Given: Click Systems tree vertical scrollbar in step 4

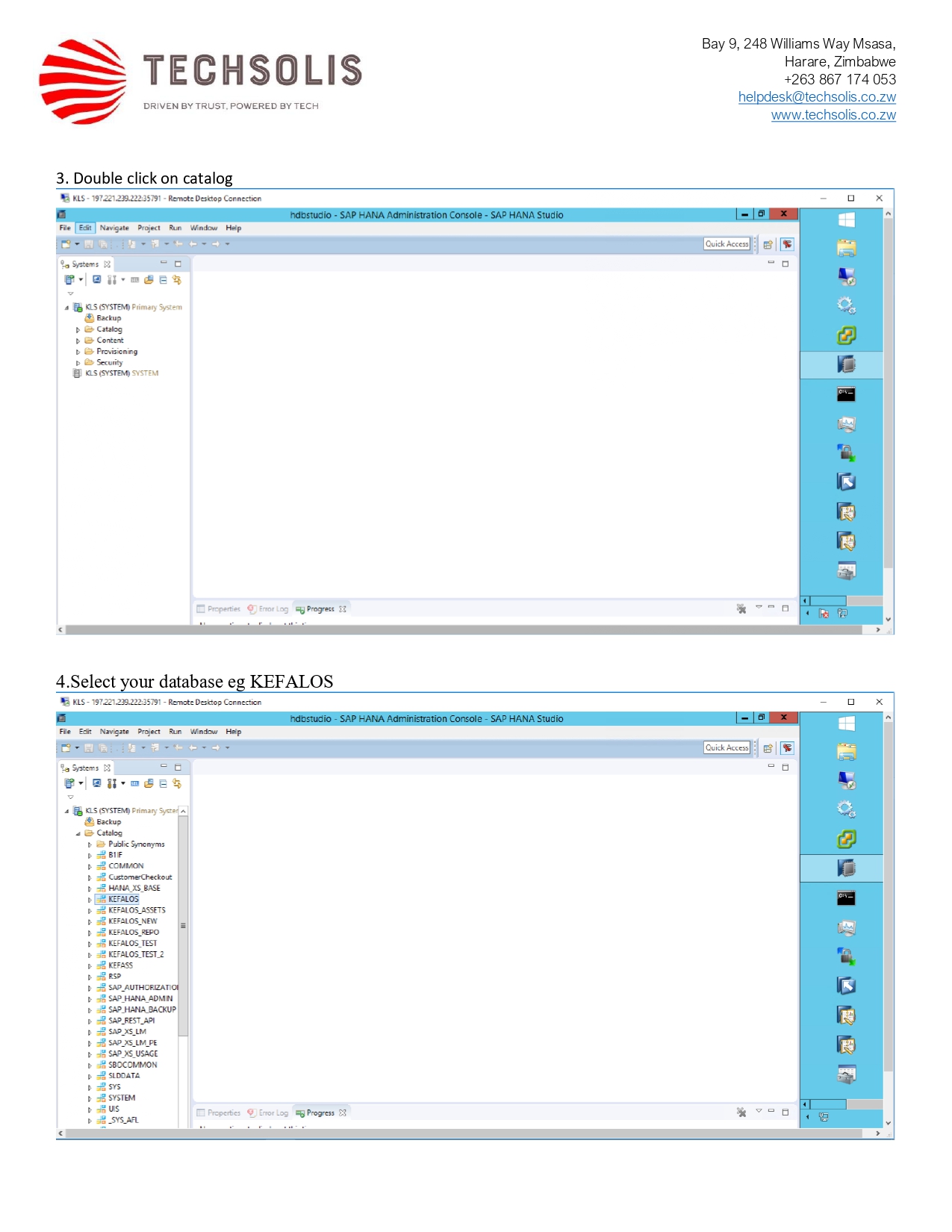Looking at the screenshot, I should (183, 926).
